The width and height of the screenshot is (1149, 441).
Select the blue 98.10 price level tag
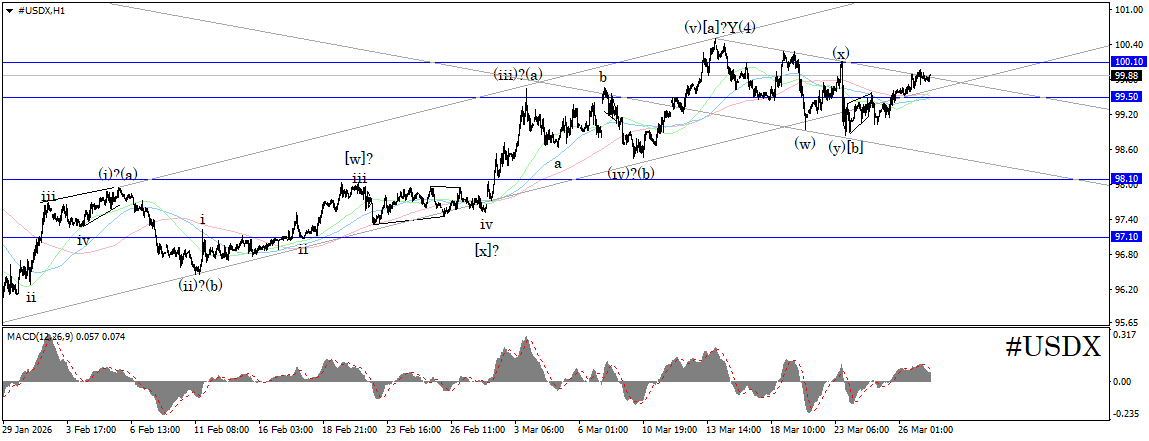(1126, 179)
